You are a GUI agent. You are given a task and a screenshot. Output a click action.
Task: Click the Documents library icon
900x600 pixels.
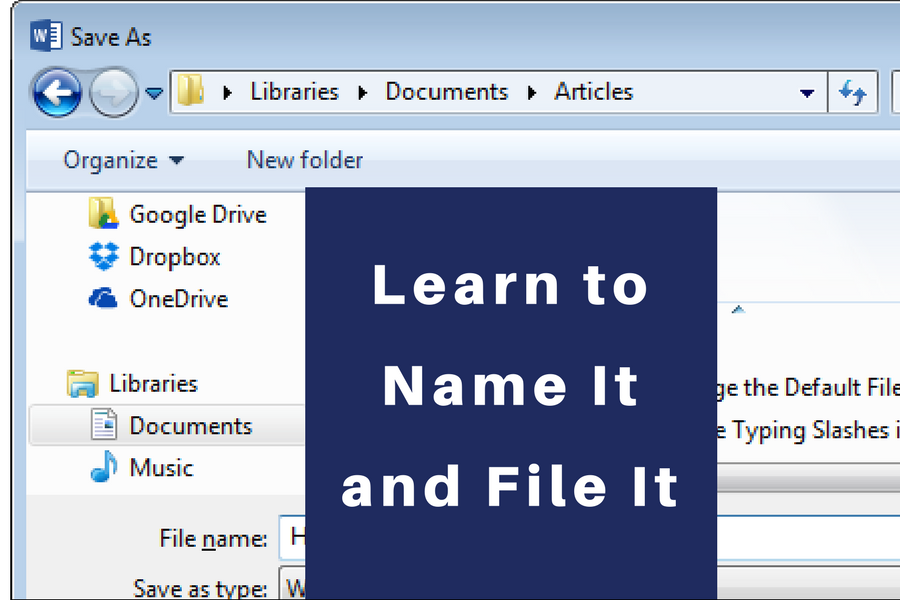tap(104, 424)
